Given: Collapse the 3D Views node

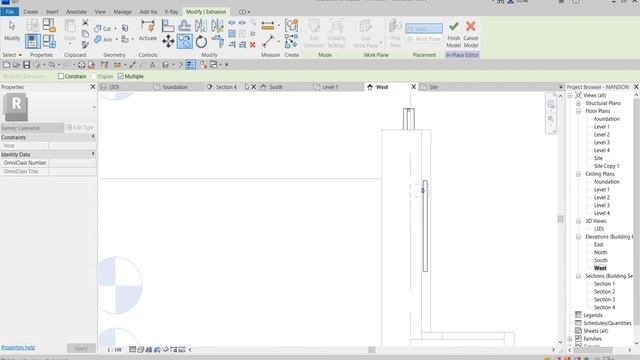Looking at the screenshot, I should coord(578,221).
